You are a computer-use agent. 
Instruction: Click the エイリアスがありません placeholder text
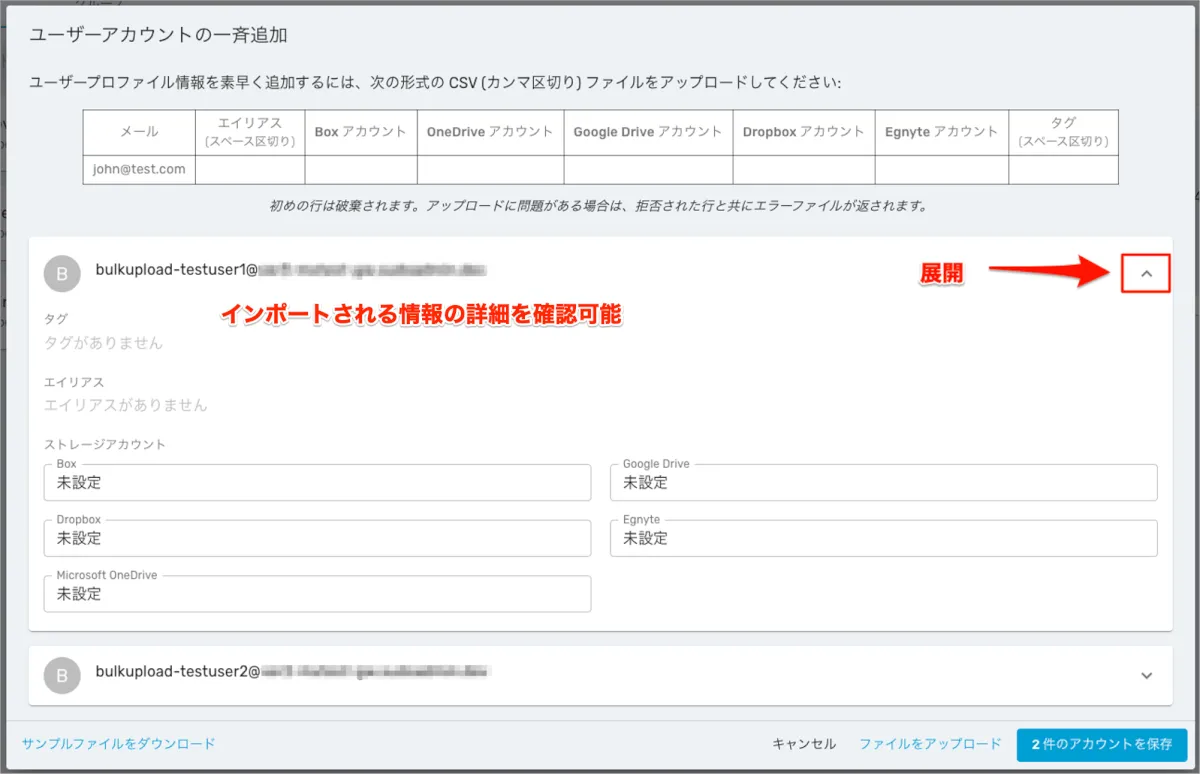click(125, 406)
